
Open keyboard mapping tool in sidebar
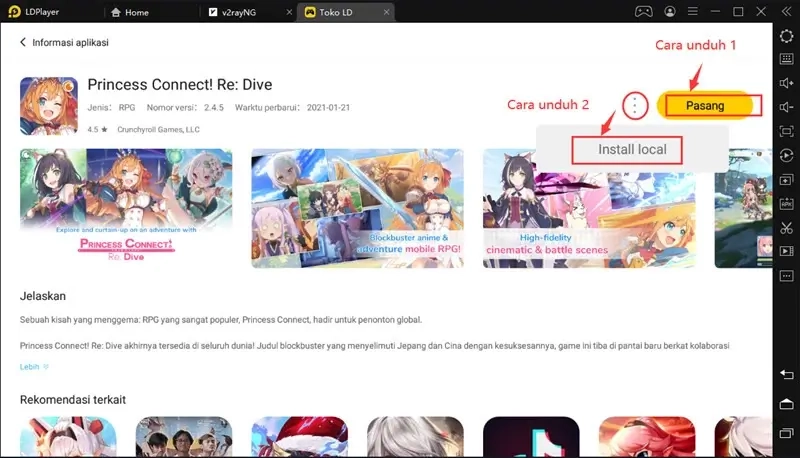point(786,59)
